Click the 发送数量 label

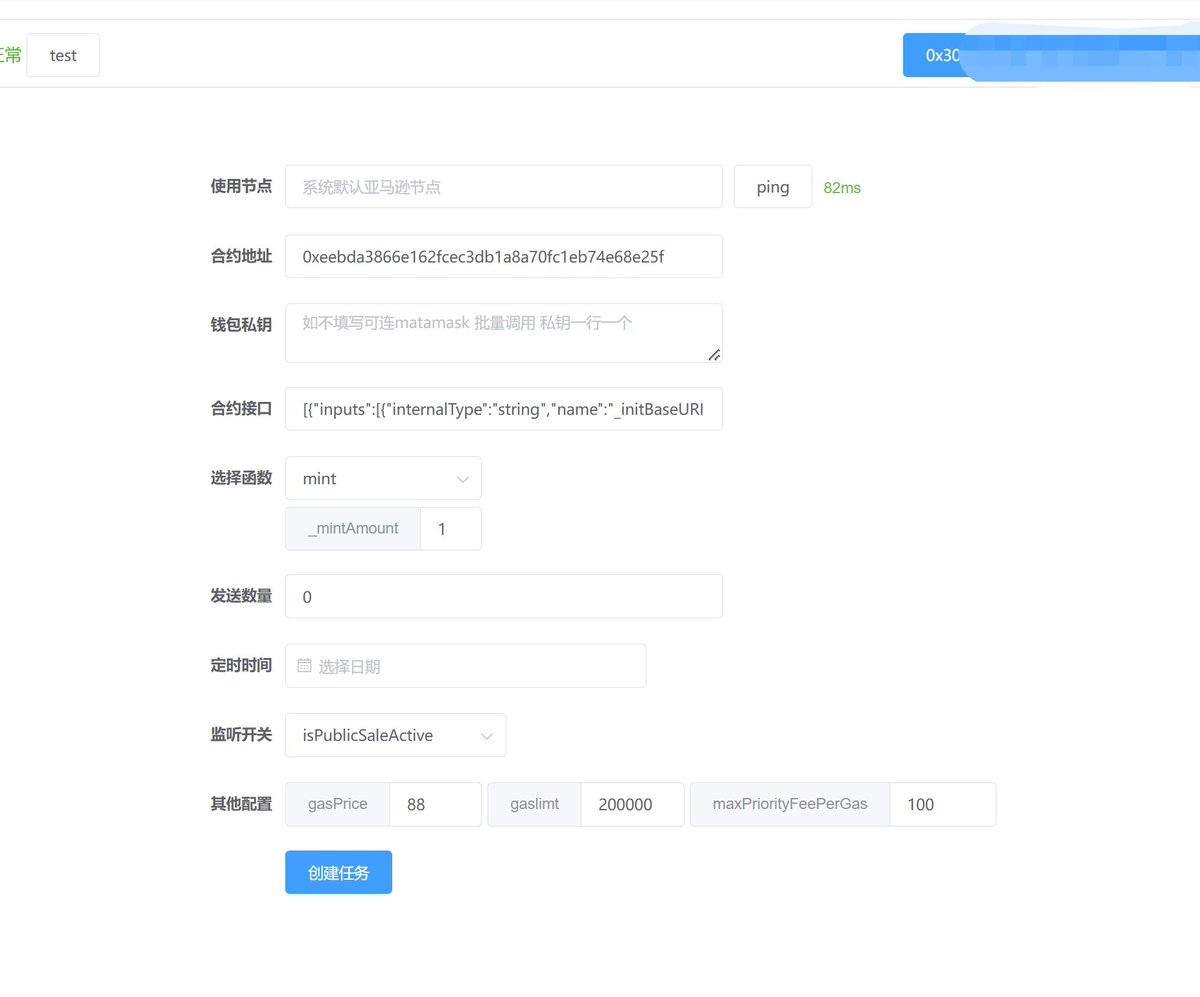click(x=241, y=596)
